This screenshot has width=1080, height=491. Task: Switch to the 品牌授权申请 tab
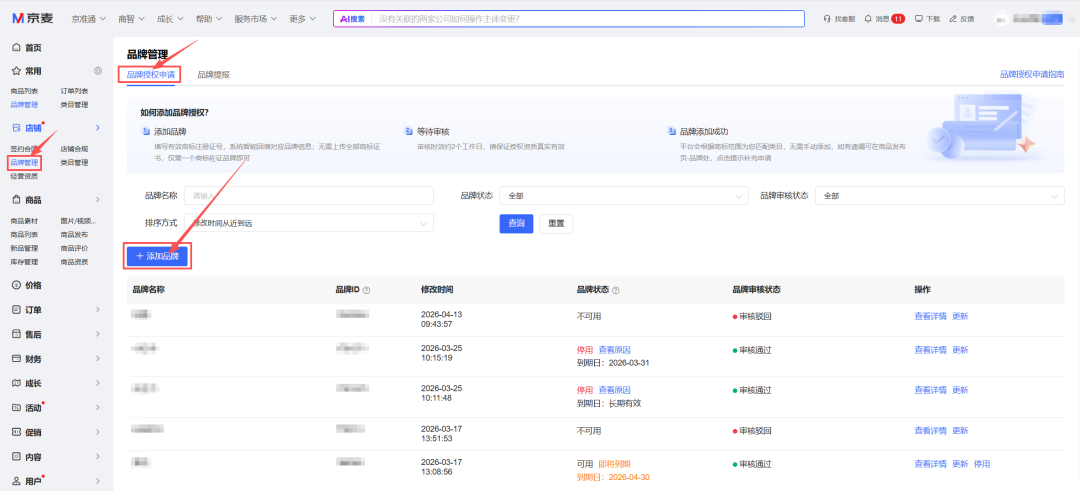coord(150,74)
